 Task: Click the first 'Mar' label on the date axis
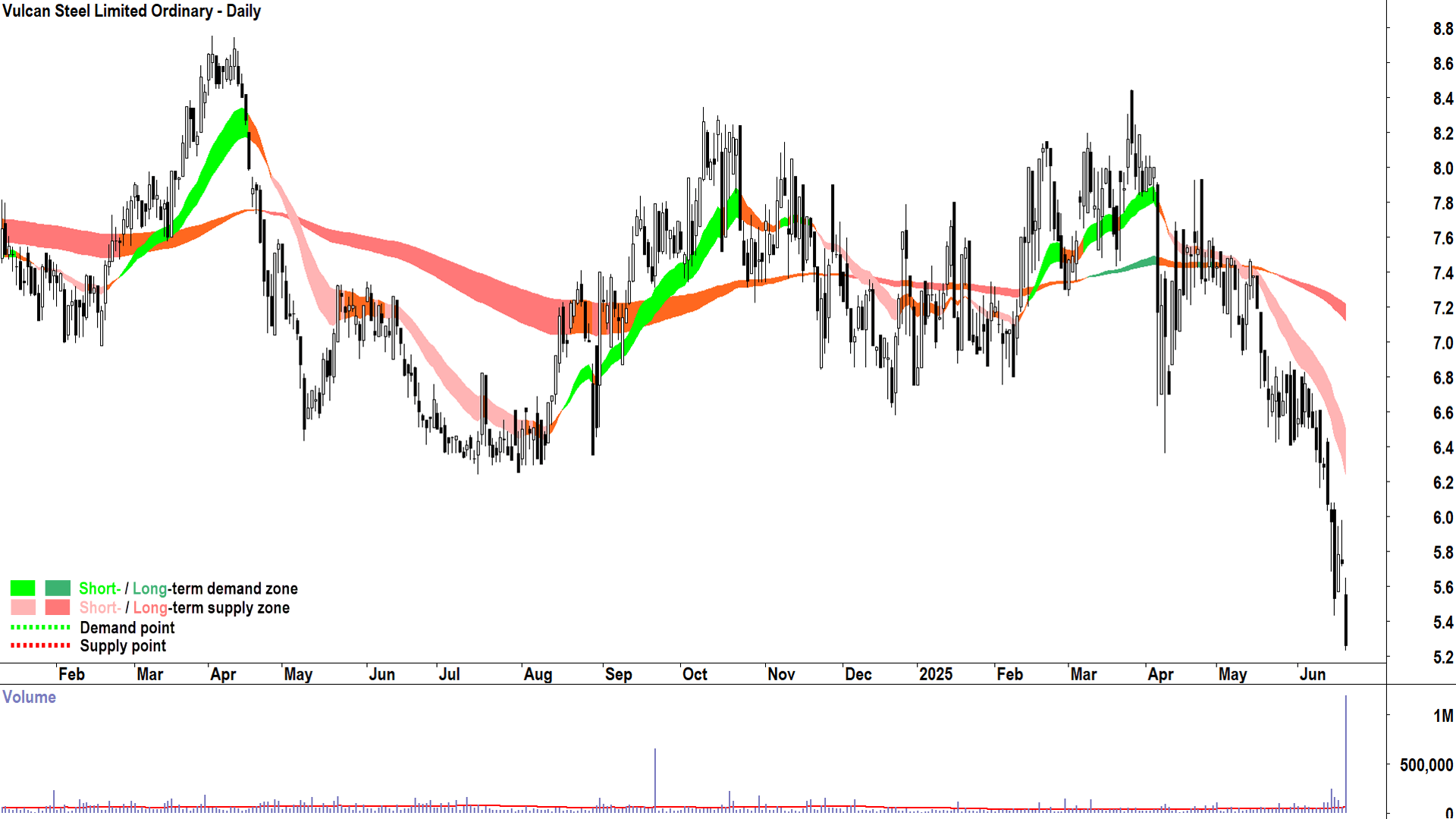pyautogui.click(x=150, y=674)
